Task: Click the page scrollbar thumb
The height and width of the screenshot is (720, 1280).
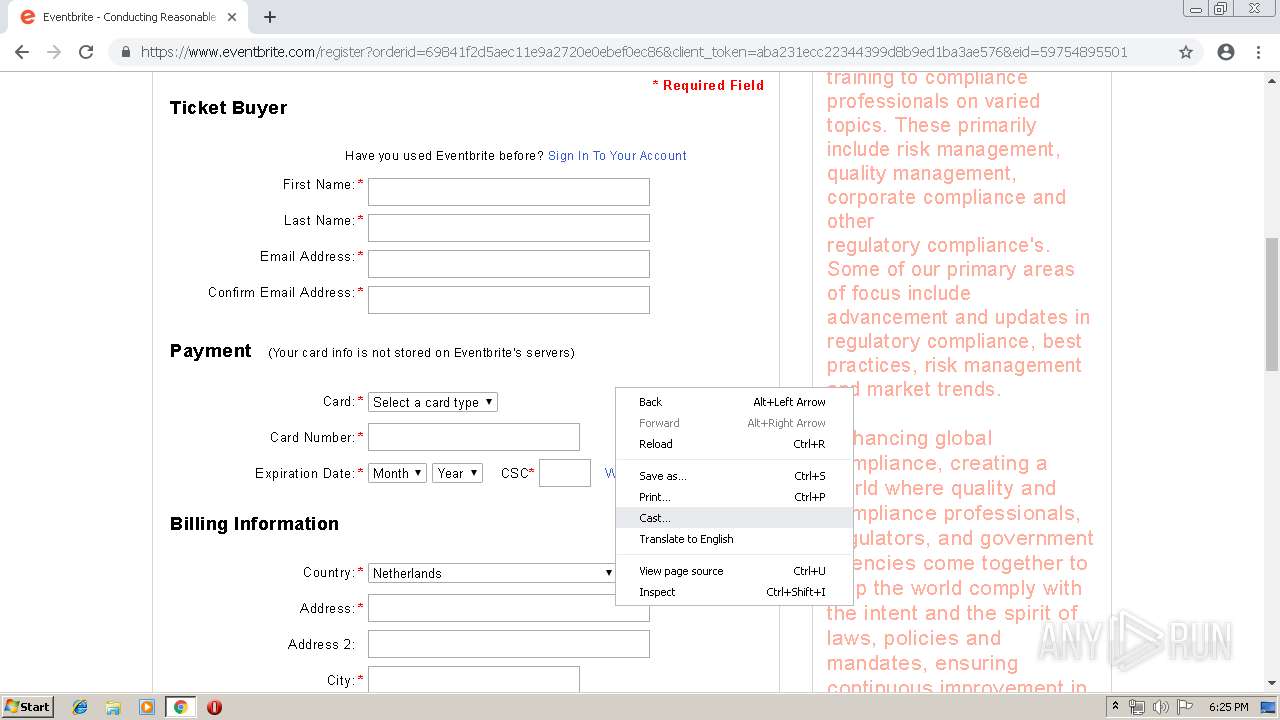Action: click(x=1272, y=303)
